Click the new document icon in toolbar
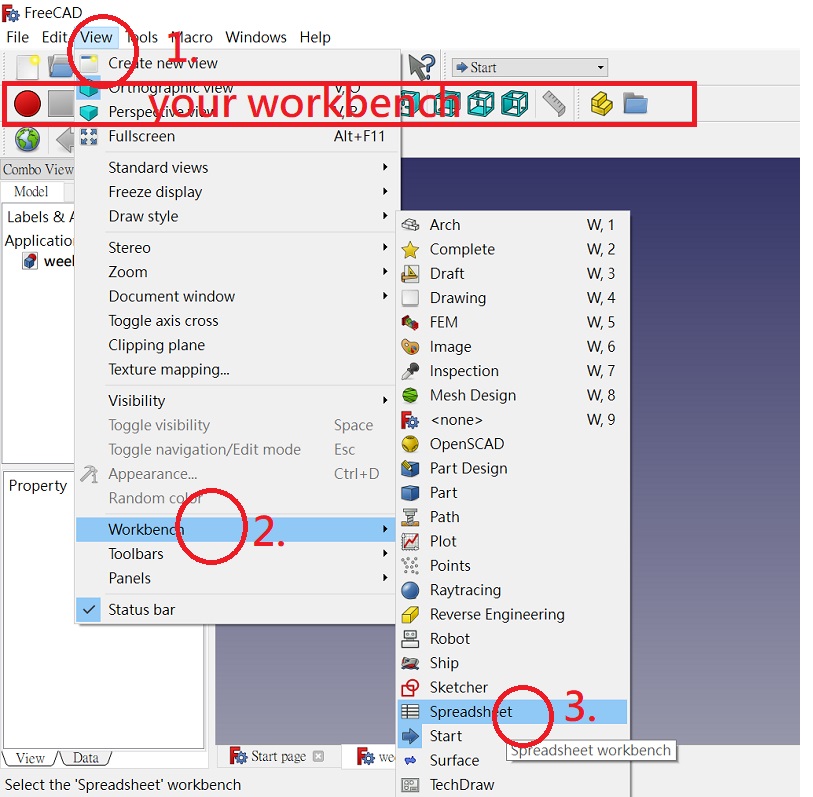Image resolution: width=813 pixels, height=797 pixels. (27, 67)
